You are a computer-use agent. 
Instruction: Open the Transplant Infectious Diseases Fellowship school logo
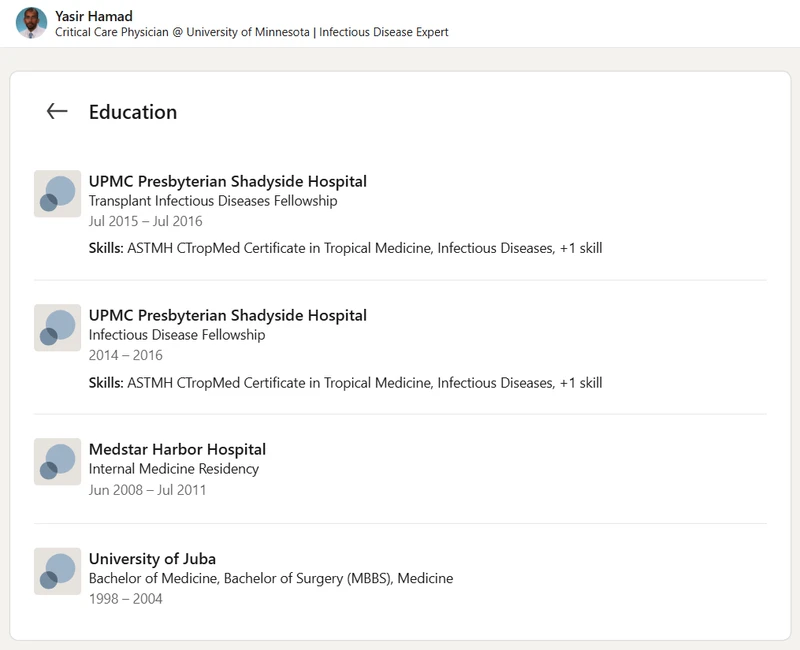click(58, 194)
